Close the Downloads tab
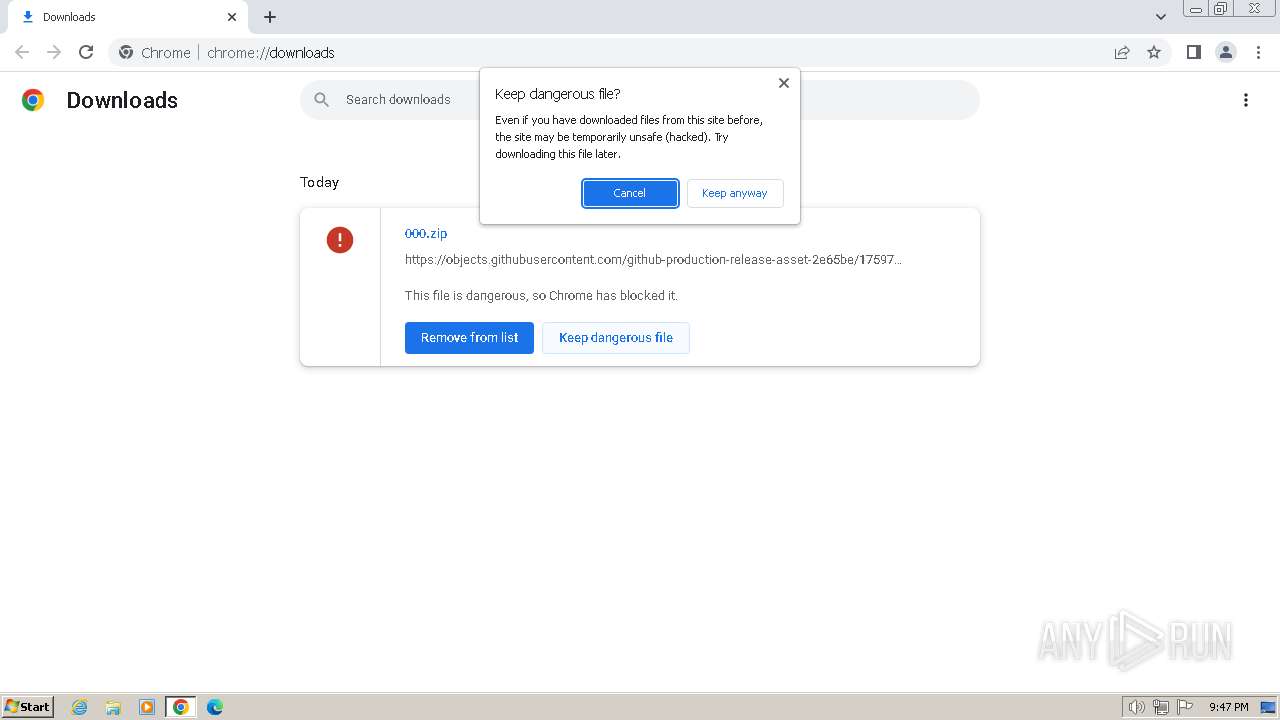Image resolution: width=1280 pixels, height=720 pixels. point(232,17)
